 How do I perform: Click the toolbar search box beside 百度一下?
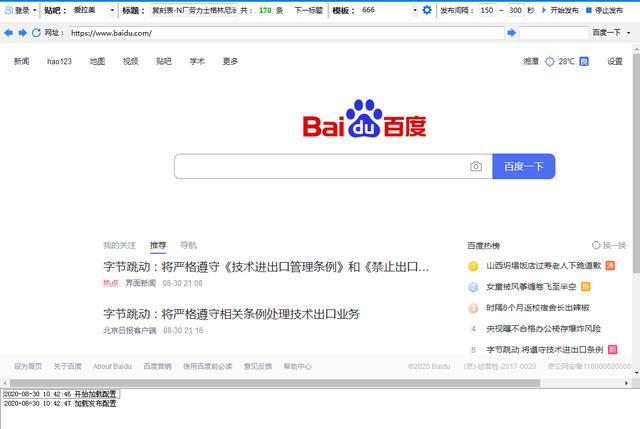[554, 33]
